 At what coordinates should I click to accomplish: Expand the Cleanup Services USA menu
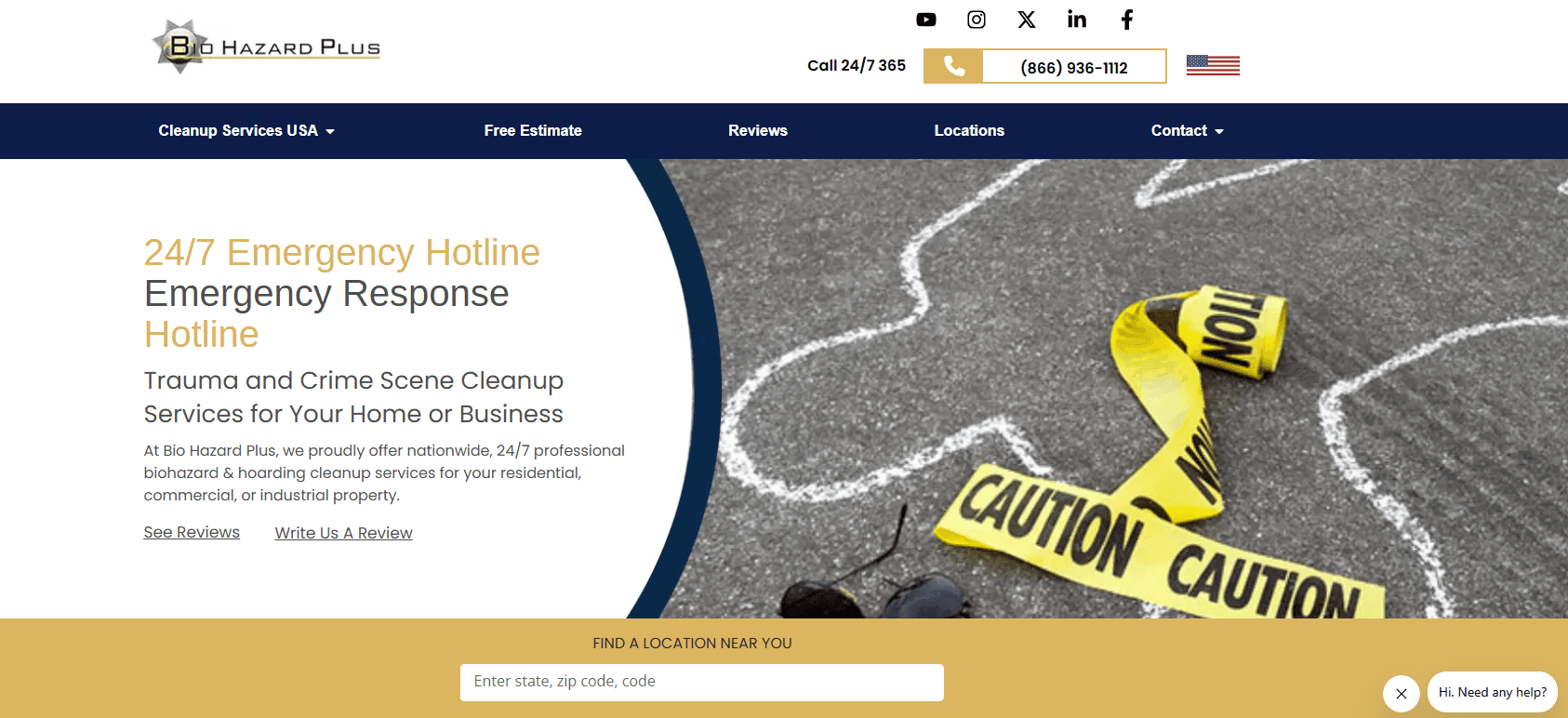[246, 130]
